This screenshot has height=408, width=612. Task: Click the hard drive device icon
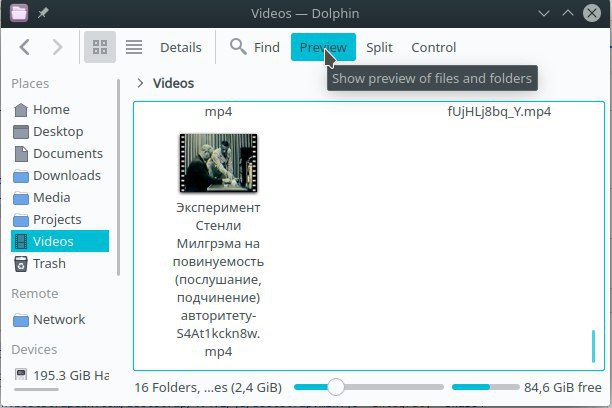[x=21, y=374]
